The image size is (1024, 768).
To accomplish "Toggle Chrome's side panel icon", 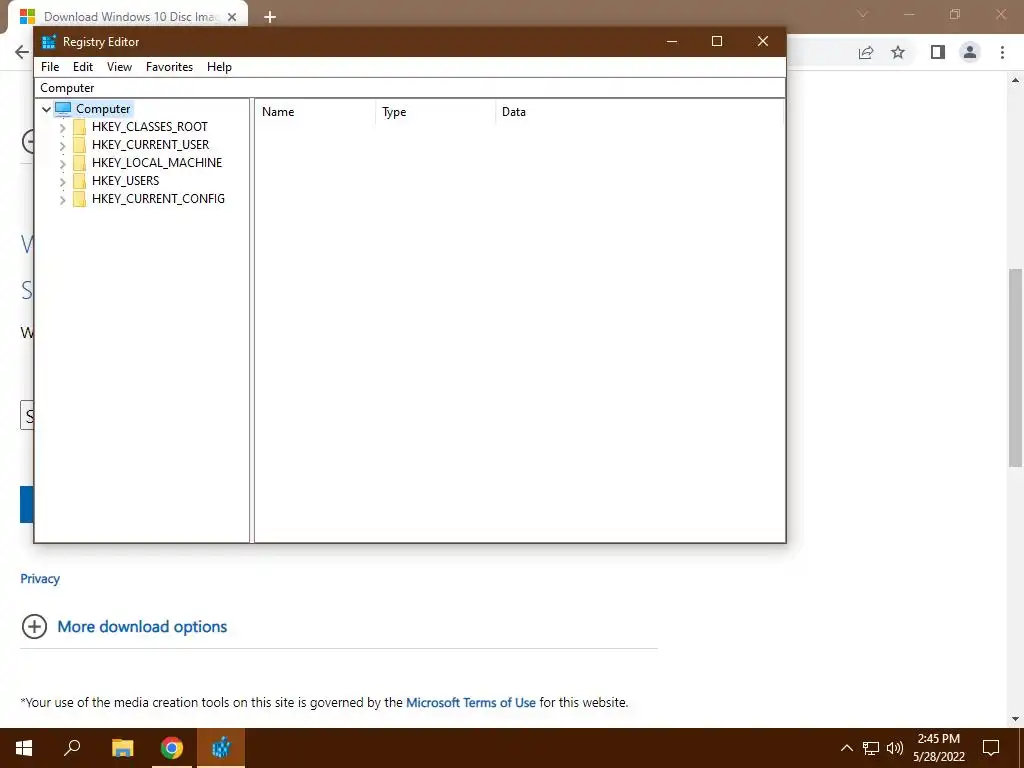I will tap(938, 52).
